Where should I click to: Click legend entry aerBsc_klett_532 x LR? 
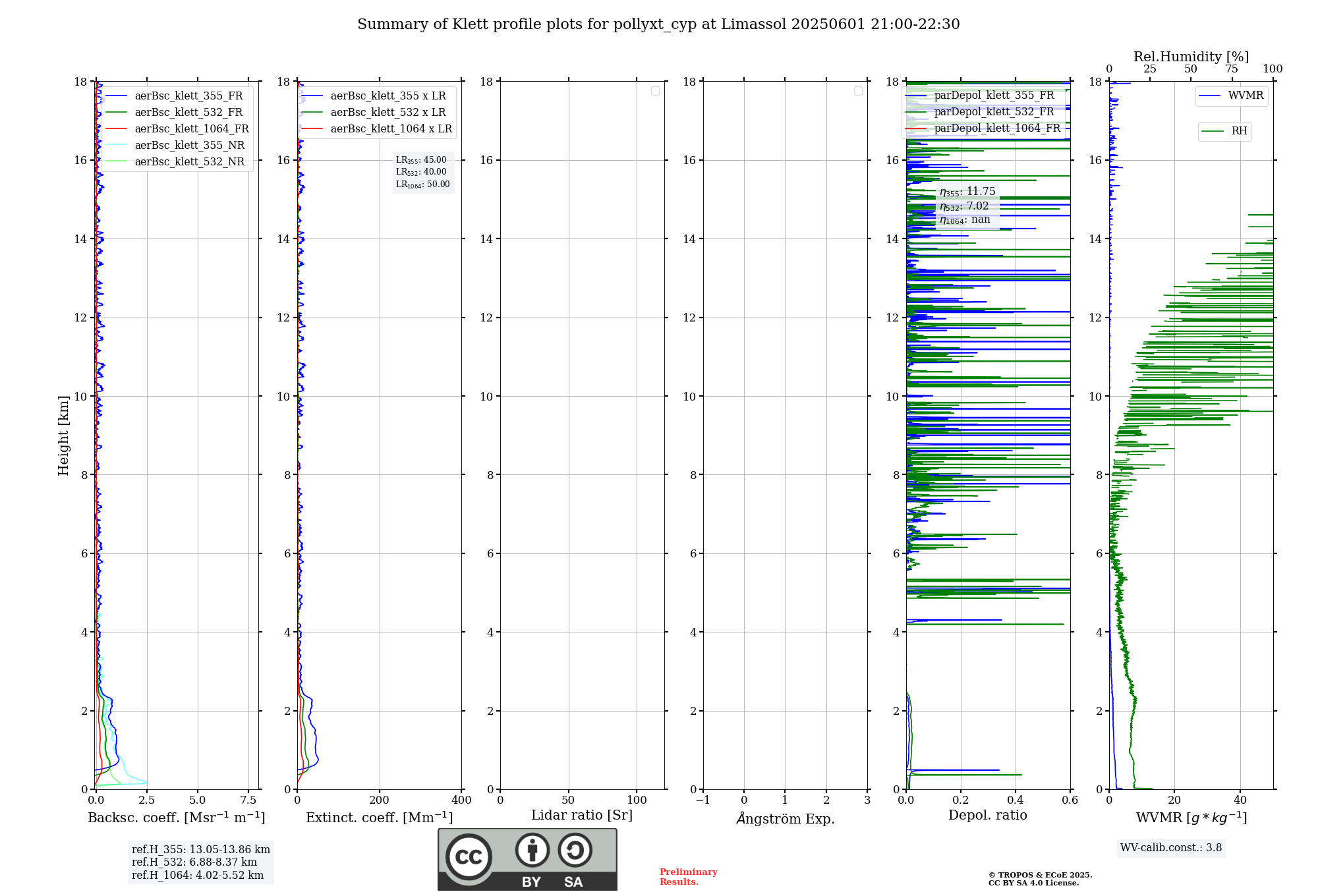tap(388, 113)
